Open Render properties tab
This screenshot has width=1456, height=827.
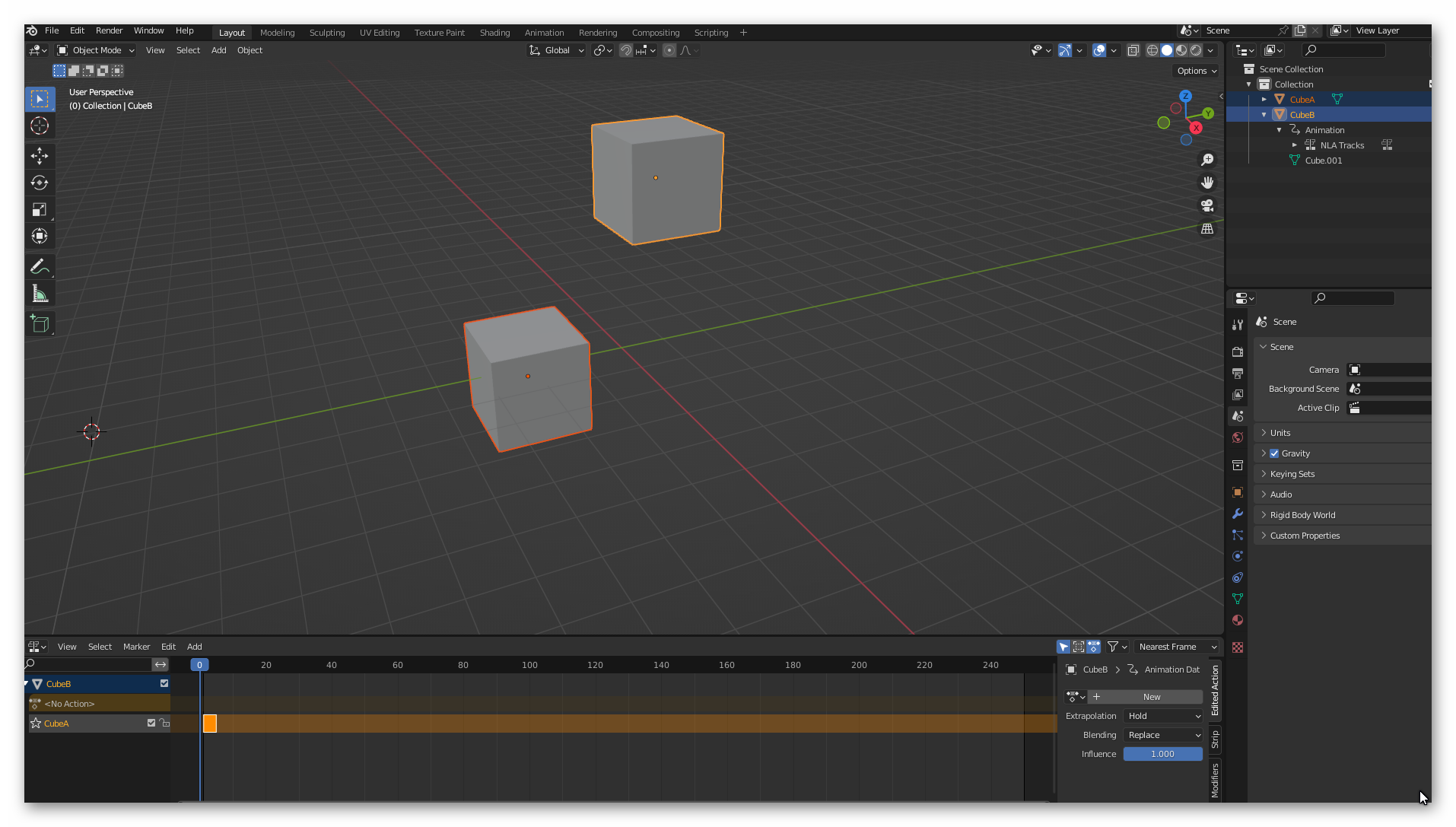coord(1238,351)
